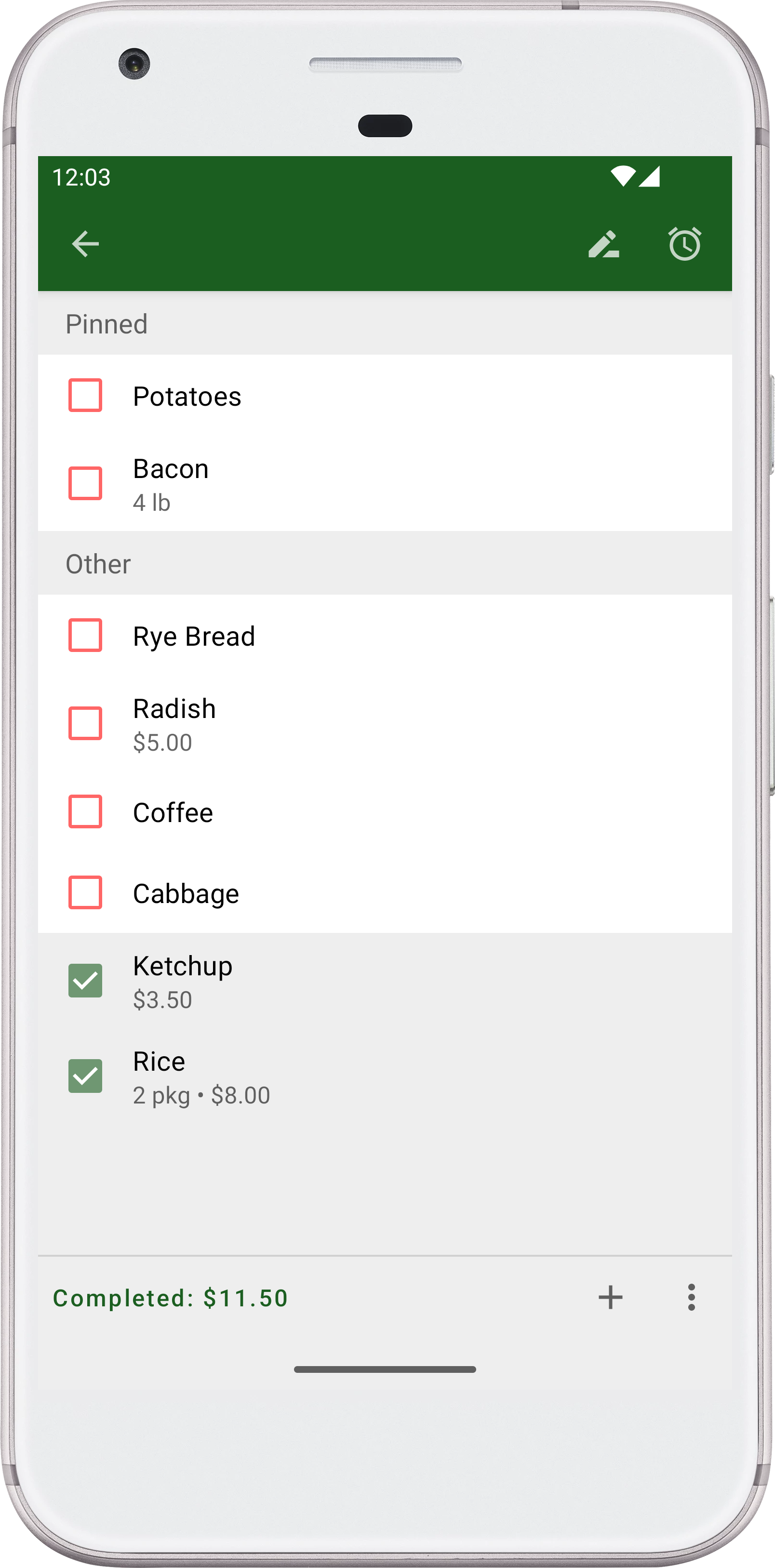Tap the back arrow icon
The height and width of the screenshot is (1568, 775).
[x=85, y=244]
